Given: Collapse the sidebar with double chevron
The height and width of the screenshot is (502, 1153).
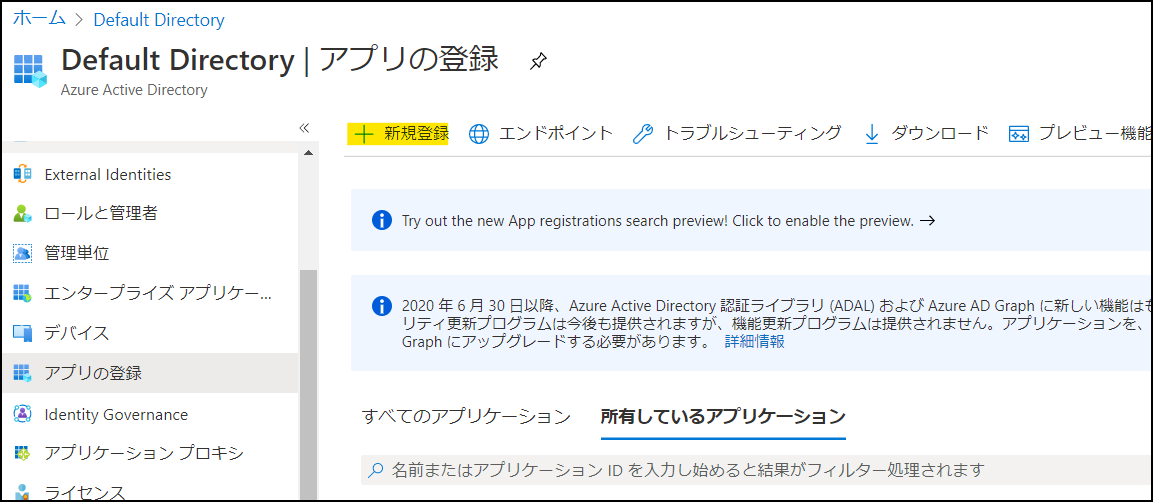Looking at the screenshot, I should pos(304,127).
